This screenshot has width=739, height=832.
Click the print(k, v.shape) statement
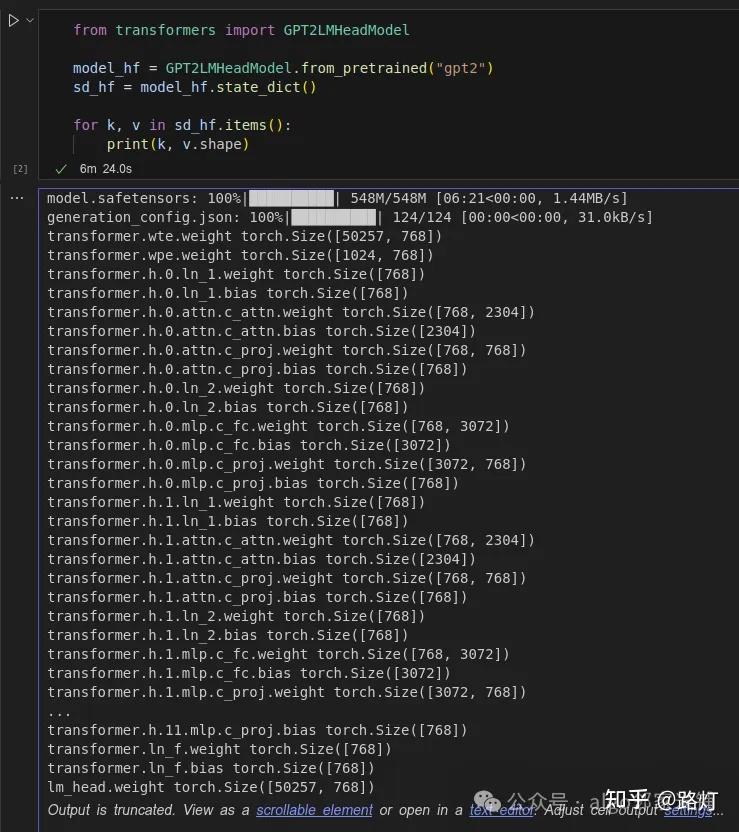[178, 144]
